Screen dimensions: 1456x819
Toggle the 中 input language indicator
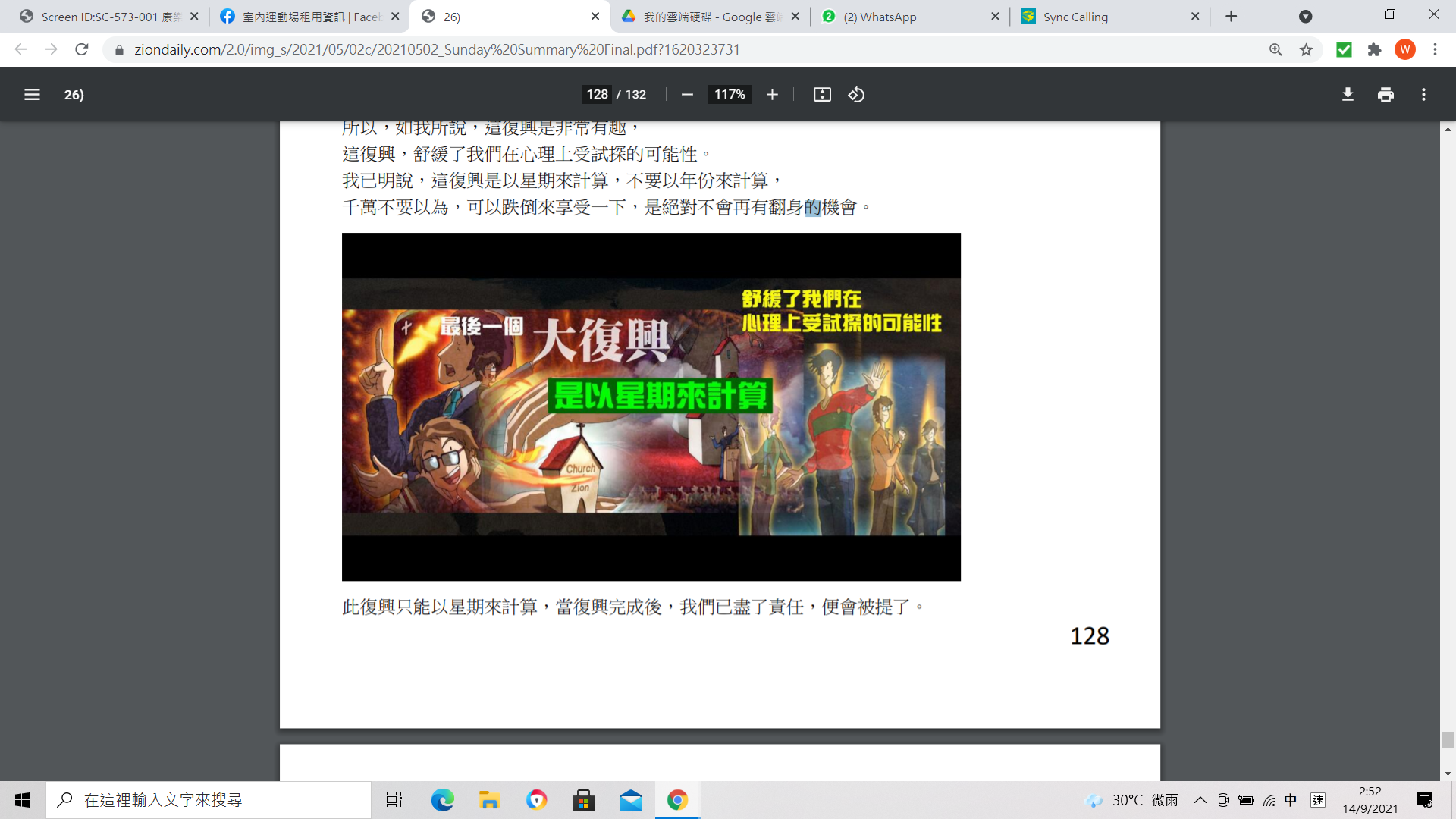1291,800
